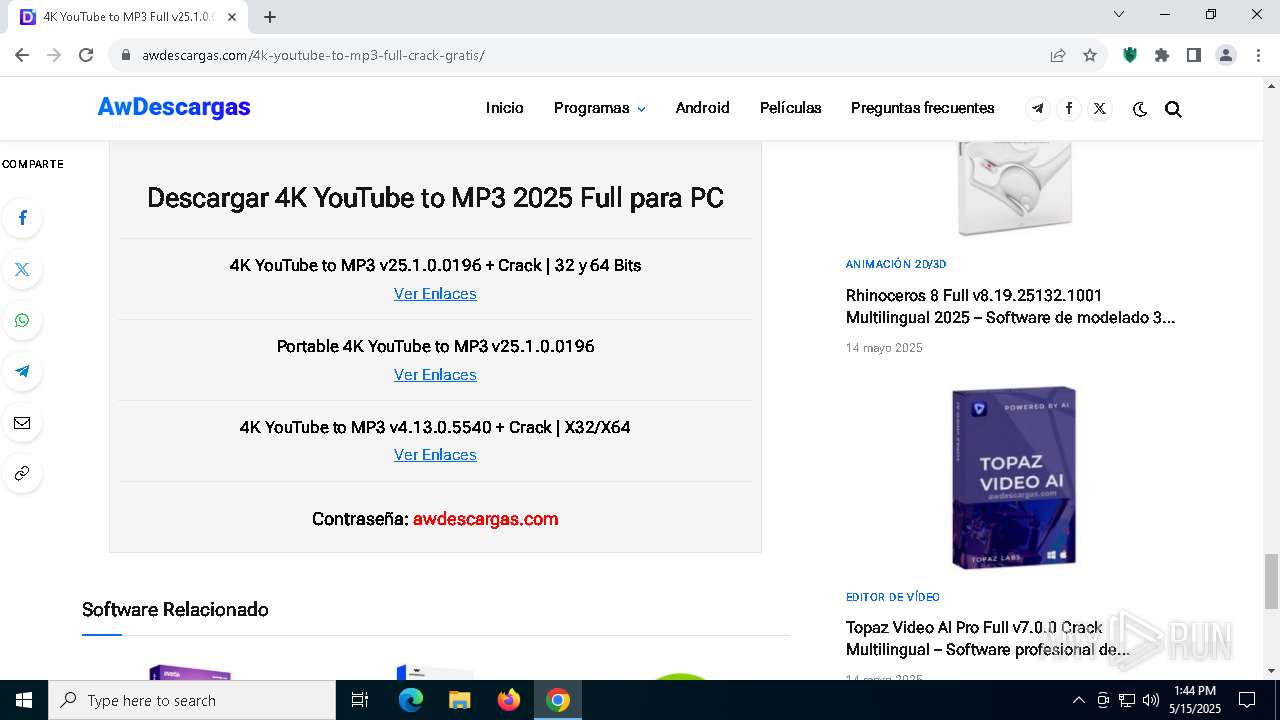Click the ANIMACIÓN 2D/3D category label

[x=896, y=265]
